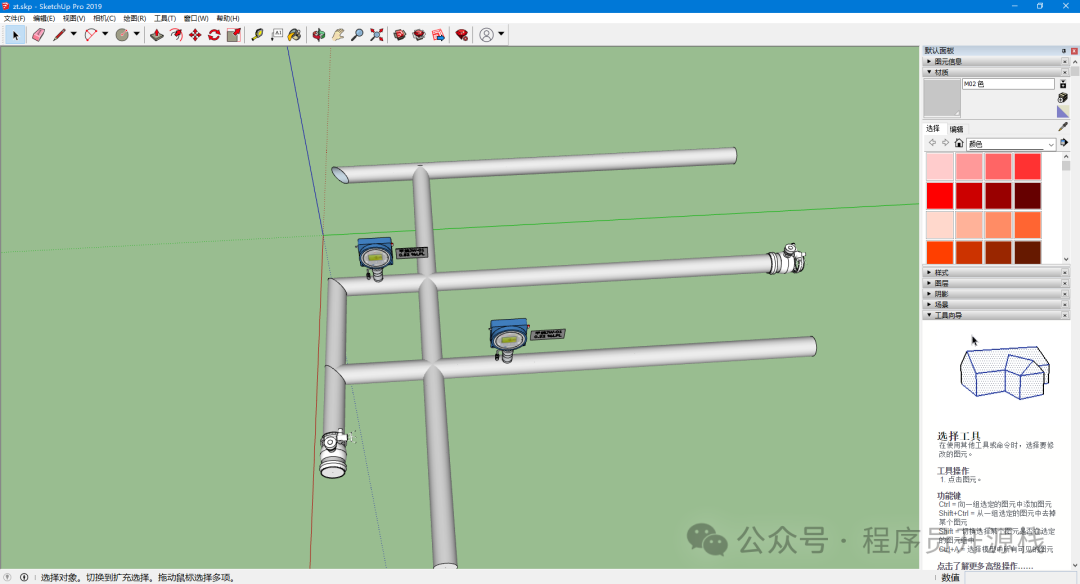
Task: Activate the Push/Pull tool
Action: (157, 34)
